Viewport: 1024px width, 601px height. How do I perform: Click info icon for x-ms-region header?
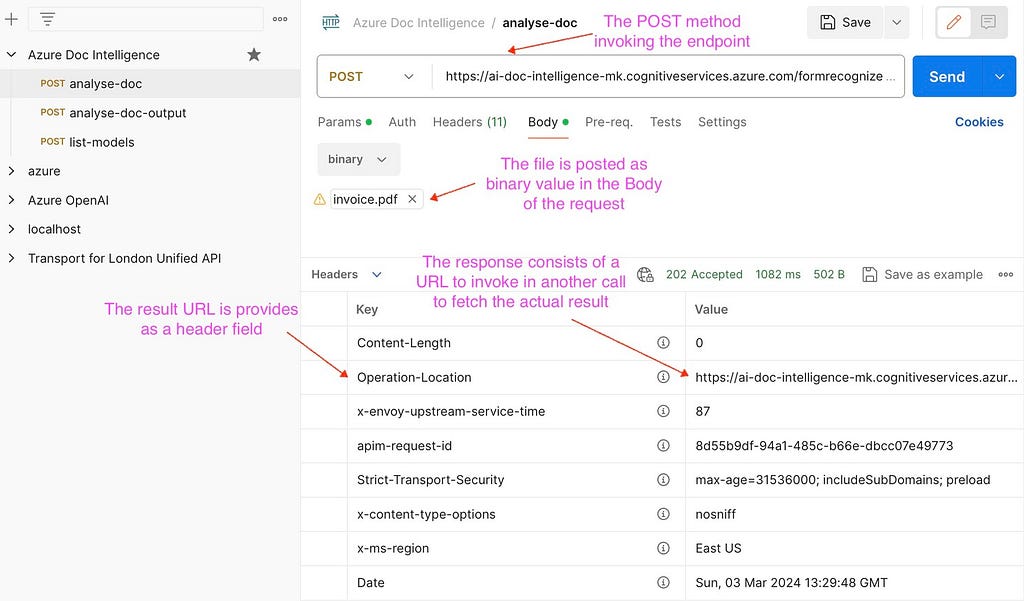663,548
